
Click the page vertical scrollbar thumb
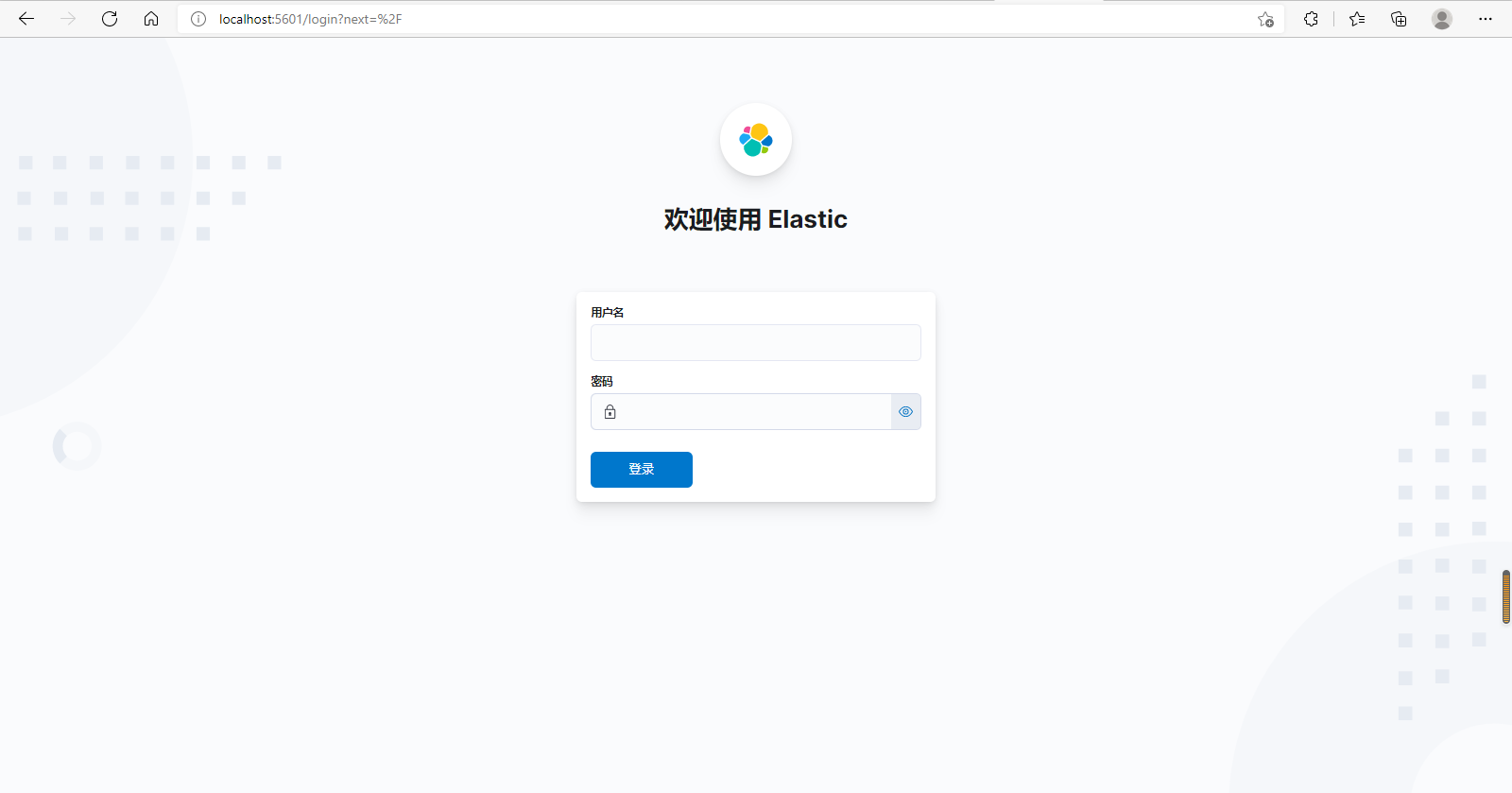click(x=1506, y=596)
